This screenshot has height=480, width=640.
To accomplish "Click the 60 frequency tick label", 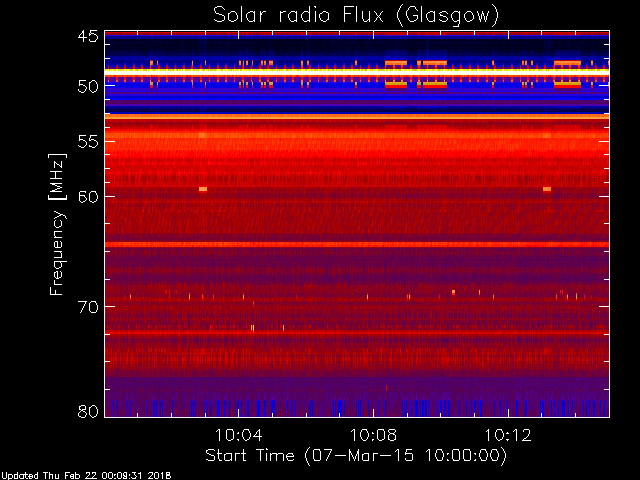I will tap(88, 197).
